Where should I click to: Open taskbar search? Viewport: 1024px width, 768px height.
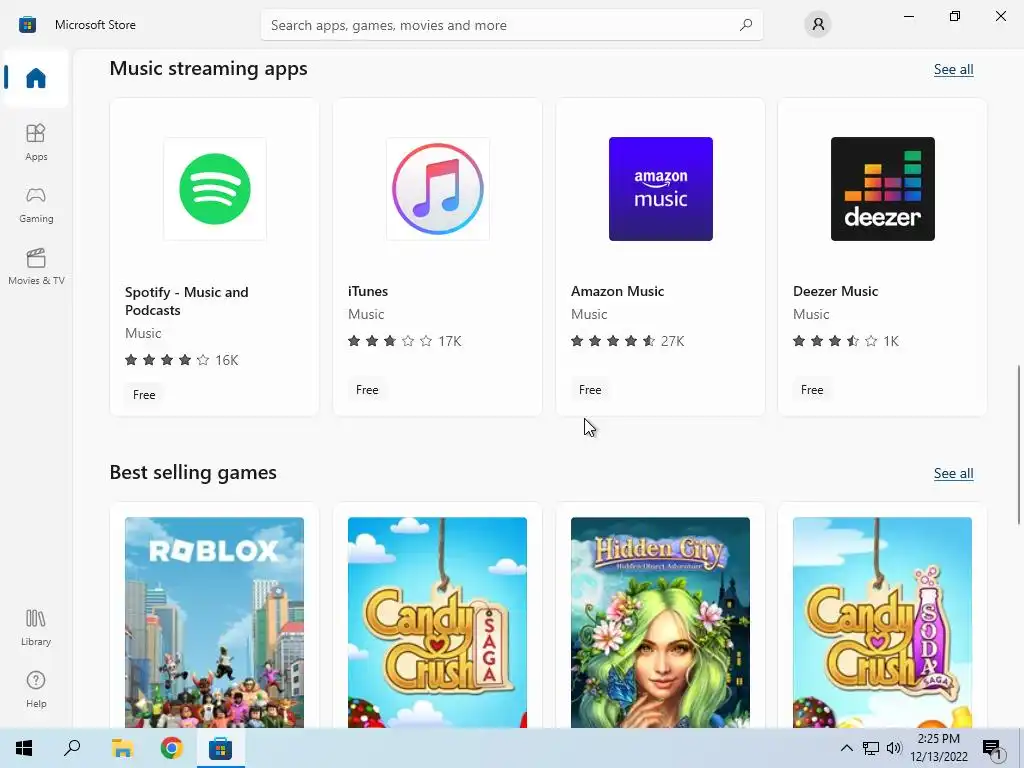(x=72, y=748)
